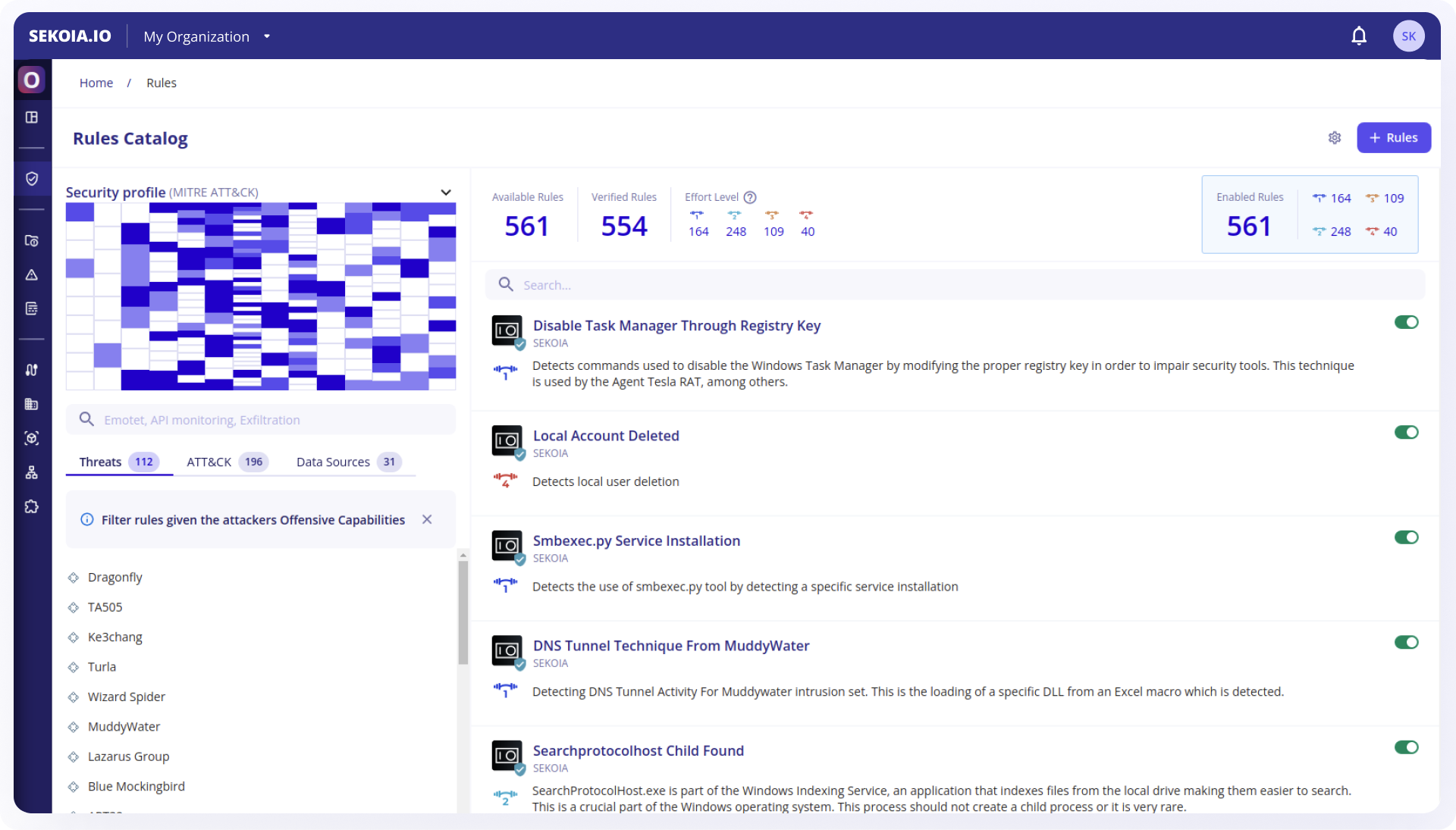
Task: Select the Turla threat
Action: [x=102, y=667]
